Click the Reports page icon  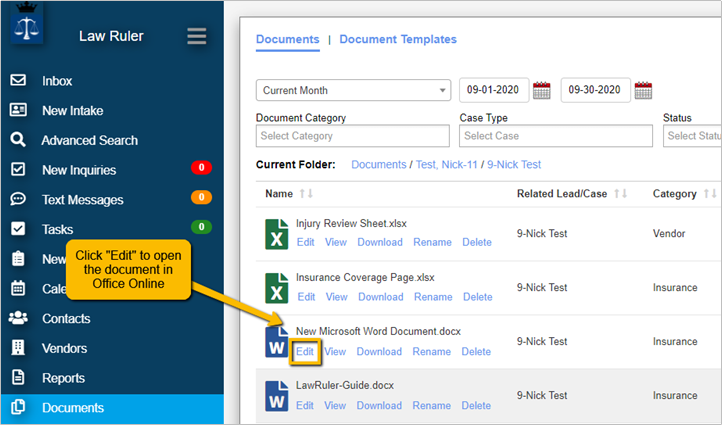tap(18, 378)
